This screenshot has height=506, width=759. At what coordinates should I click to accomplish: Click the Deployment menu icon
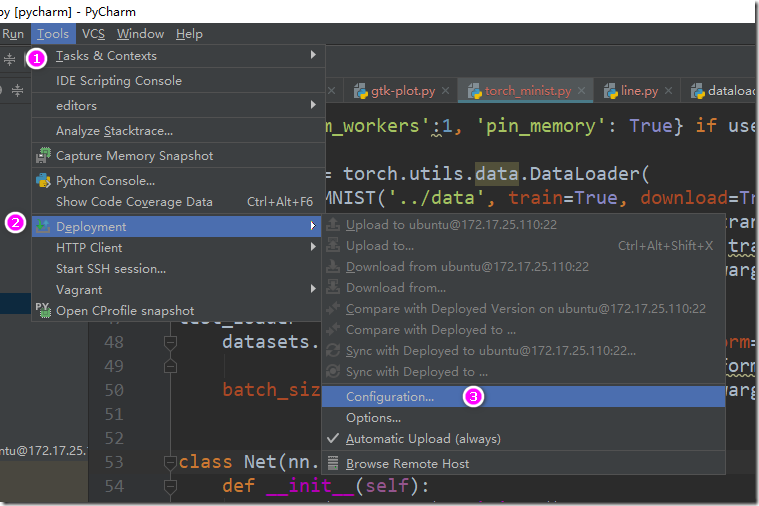[43, 227]
